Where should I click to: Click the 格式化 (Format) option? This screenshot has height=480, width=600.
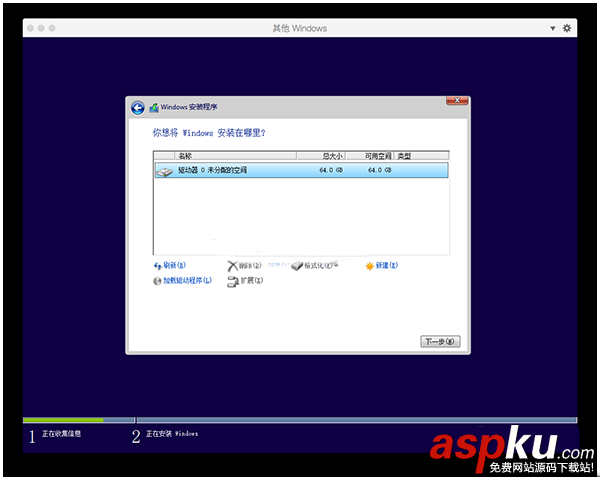pyautogui.click(x=321, y=265)
